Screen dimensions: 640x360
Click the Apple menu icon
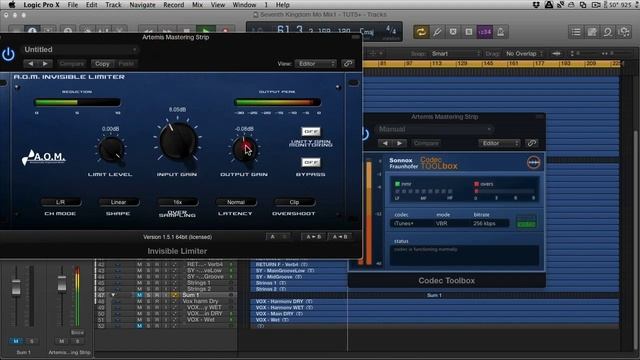12,5
